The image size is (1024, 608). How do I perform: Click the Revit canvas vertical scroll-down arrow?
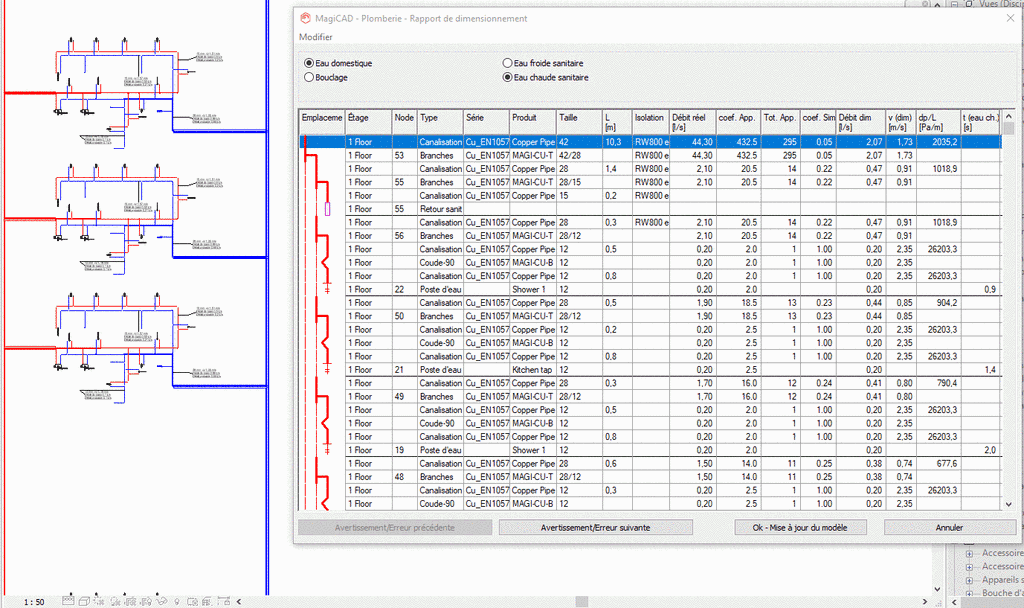tap(937, 589)
